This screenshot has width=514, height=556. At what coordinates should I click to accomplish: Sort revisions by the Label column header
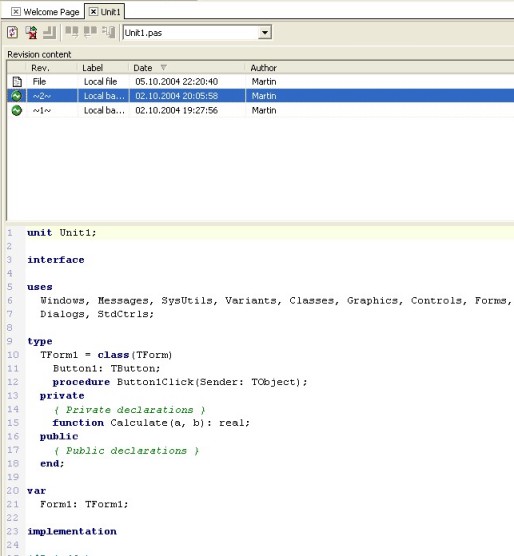point(102,68)
